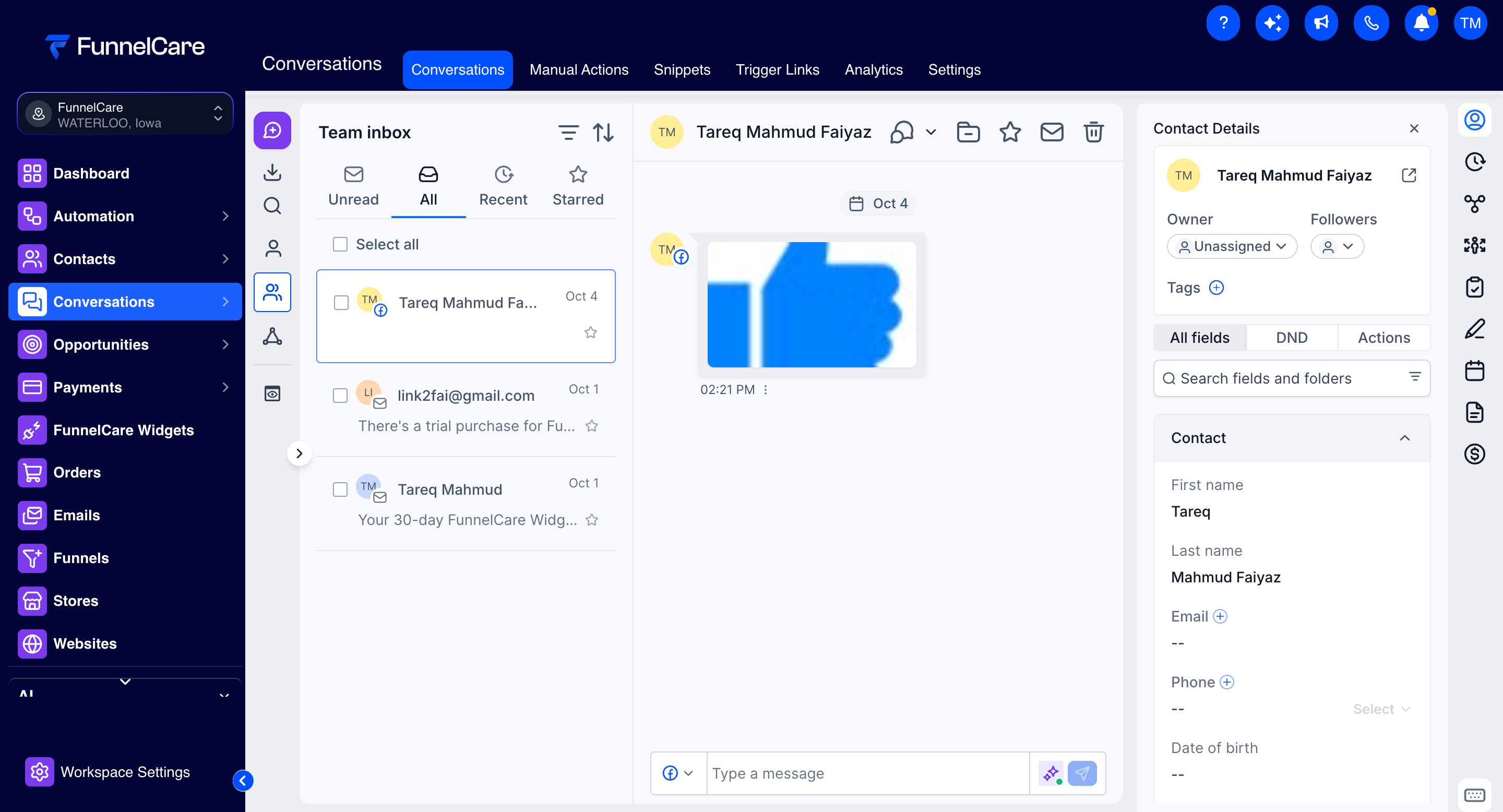Open contact profile in new window icon

tap(1409, 175)
